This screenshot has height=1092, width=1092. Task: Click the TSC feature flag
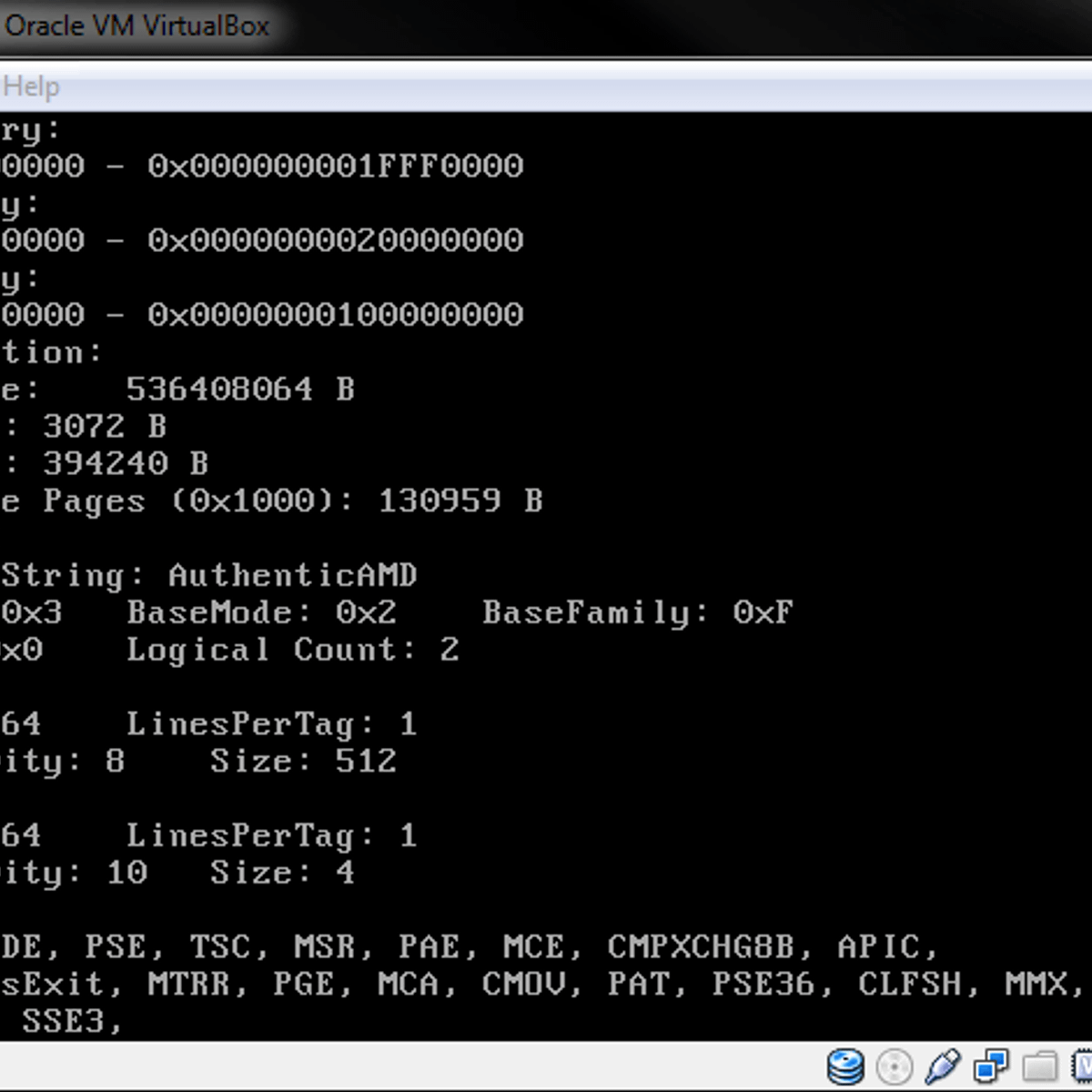[x=219, y=947]
